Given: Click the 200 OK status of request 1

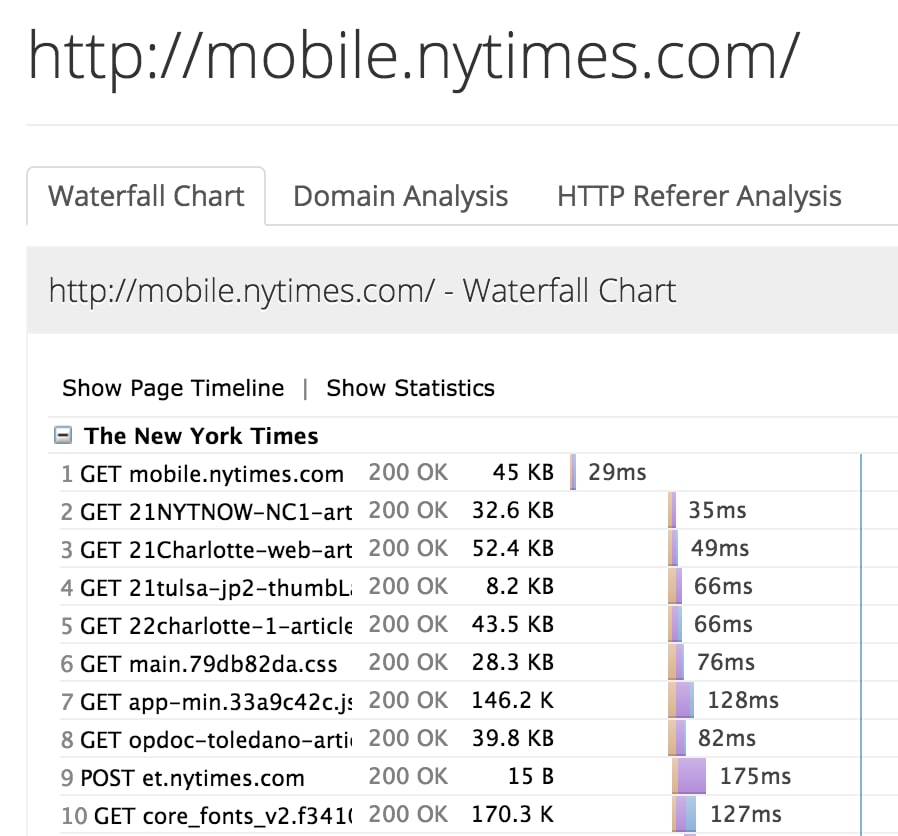Looking at the screenshot, I should (408, 472).
